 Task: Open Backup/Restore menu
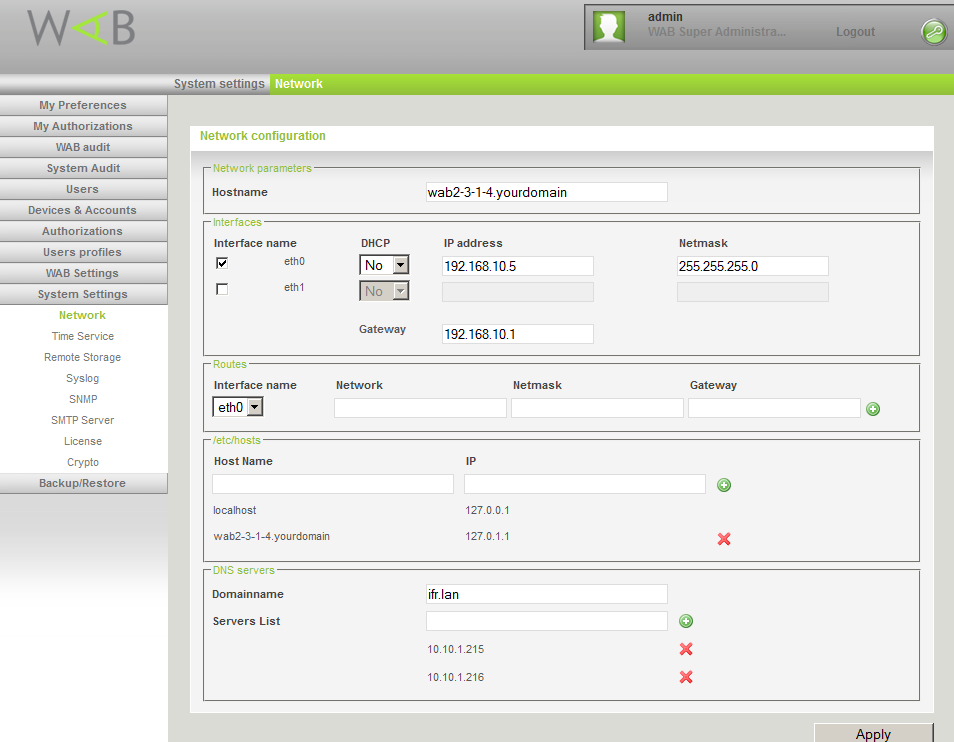(83, 483)
